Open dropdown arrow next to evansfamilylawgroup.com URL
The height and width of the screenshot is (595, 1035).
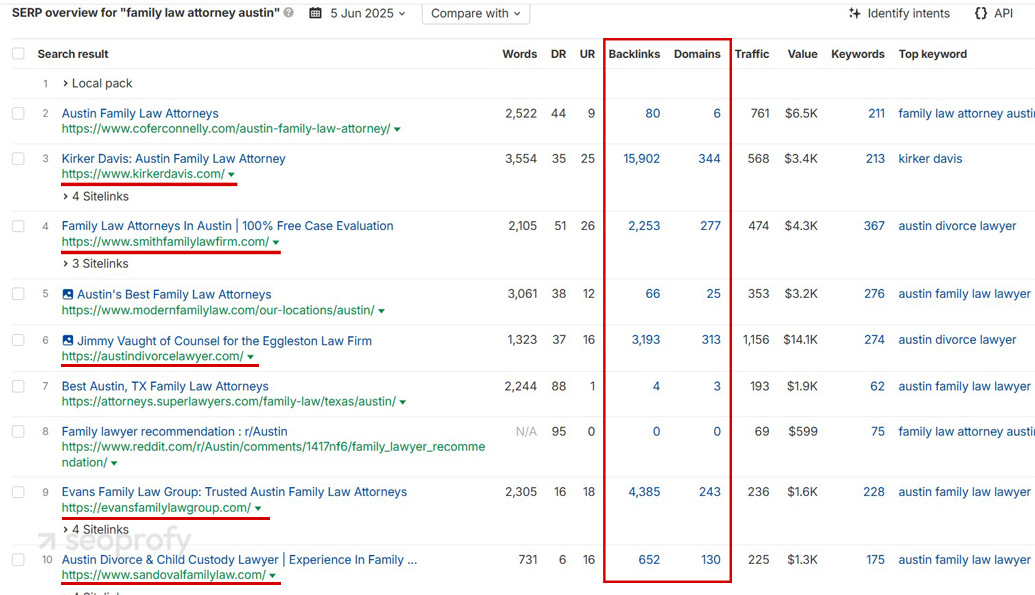258,508
